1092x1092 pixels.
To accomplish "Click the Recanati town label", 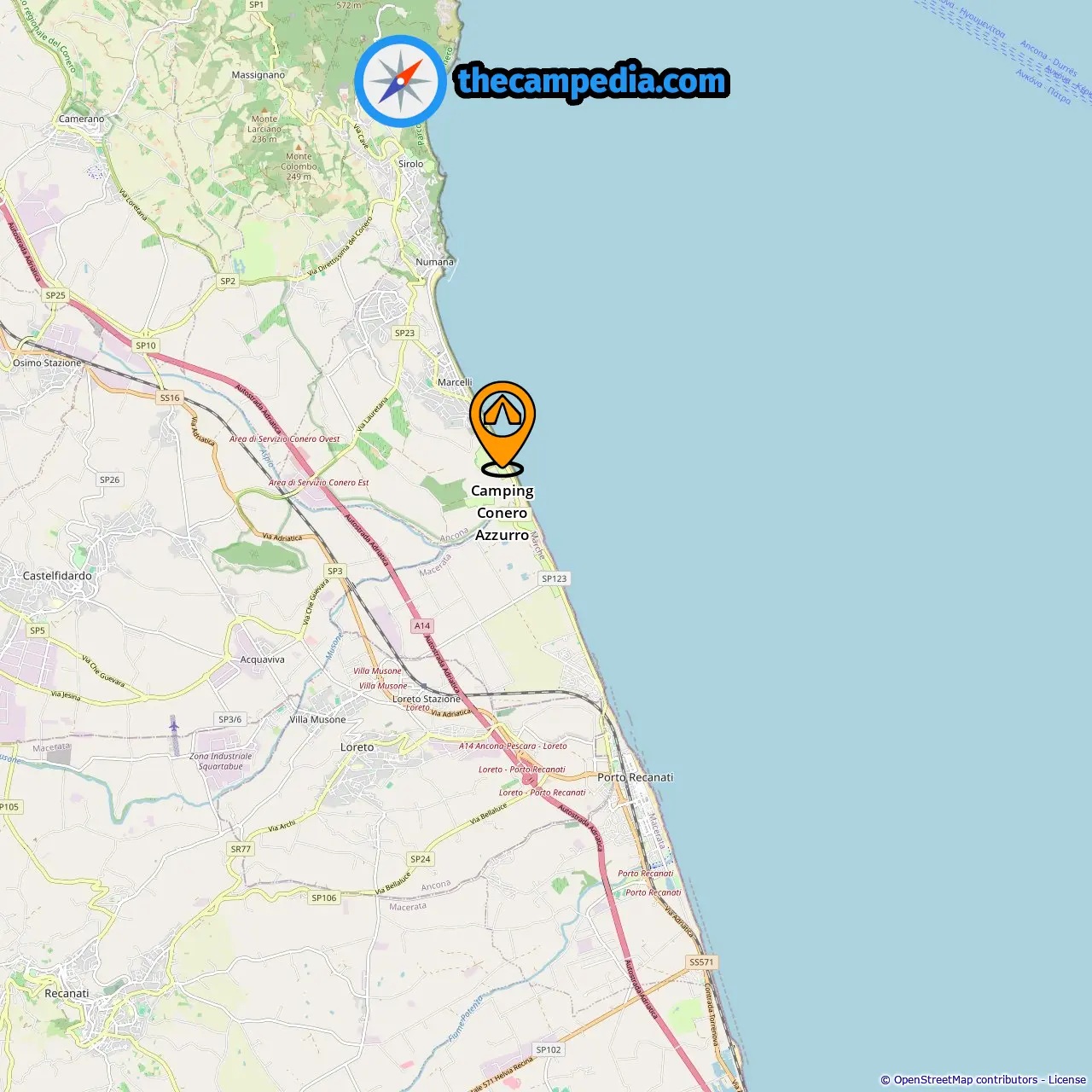I will (x=67, y=994).
